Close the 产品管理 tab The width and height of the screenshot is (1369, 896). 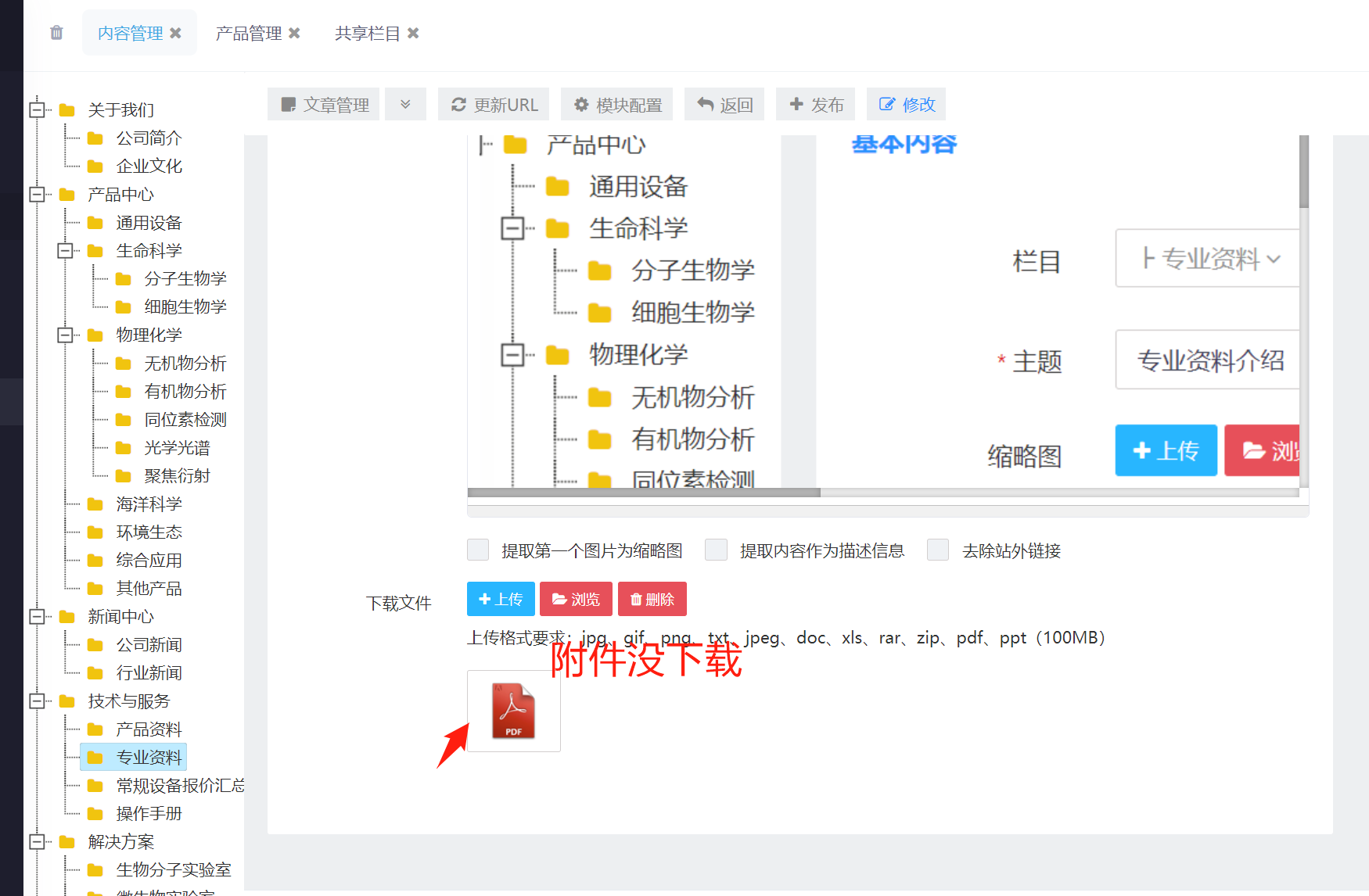click(x=294, y=33)
